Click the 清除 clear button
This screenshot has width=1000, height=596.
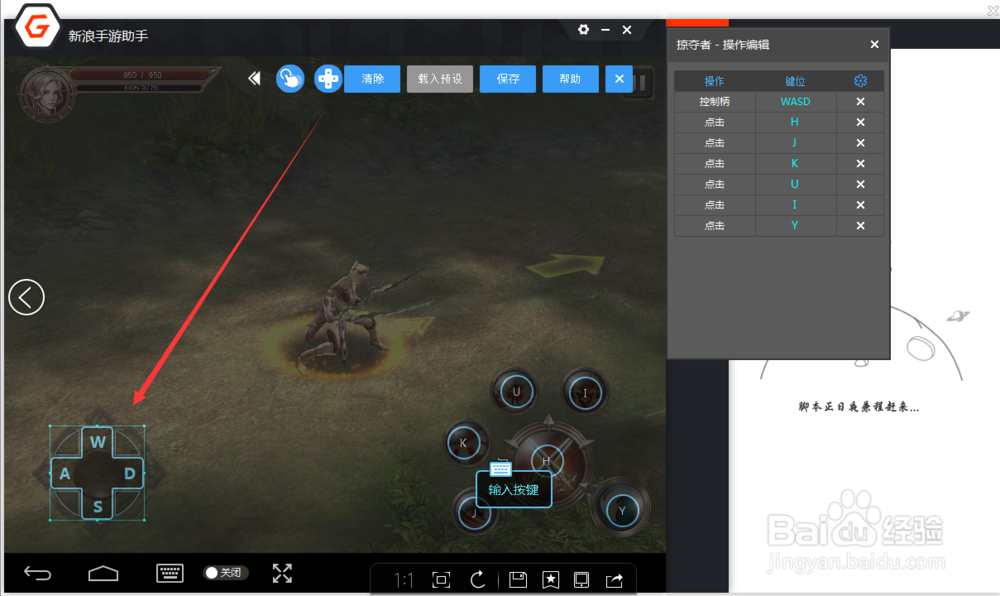(x=372, y=79)
